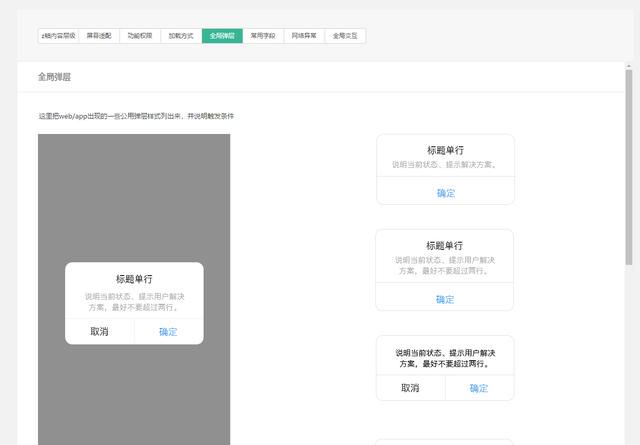The width and height of the screenshot is (640, 445).
Task: Switch to the 屏幕适配 tab
Action: [x=99, y=36]
